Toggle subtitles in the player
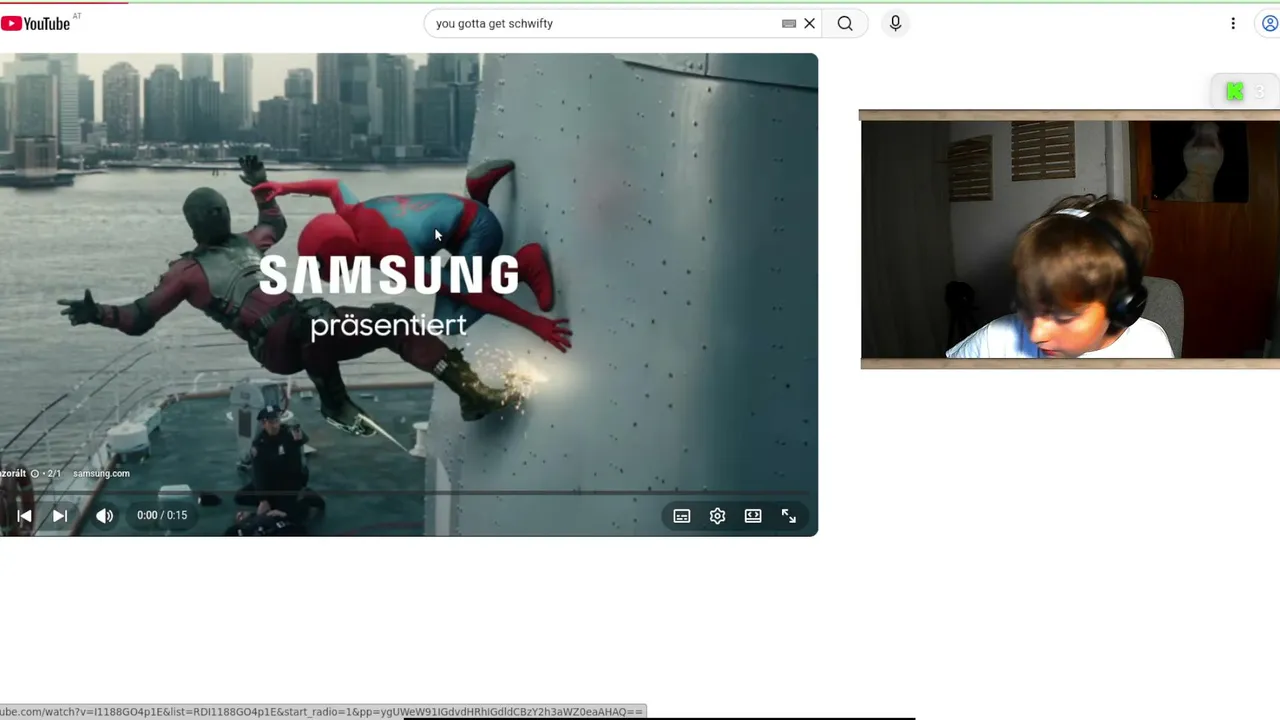 tap(682, 516)
